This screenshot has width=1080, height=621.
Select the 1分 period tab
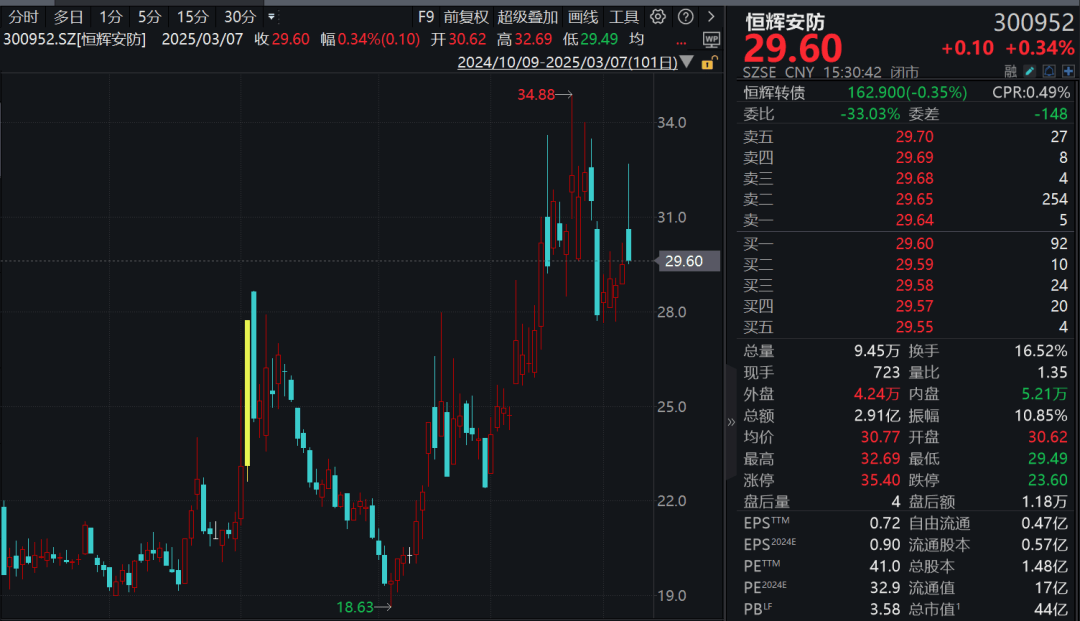[110, 17]
